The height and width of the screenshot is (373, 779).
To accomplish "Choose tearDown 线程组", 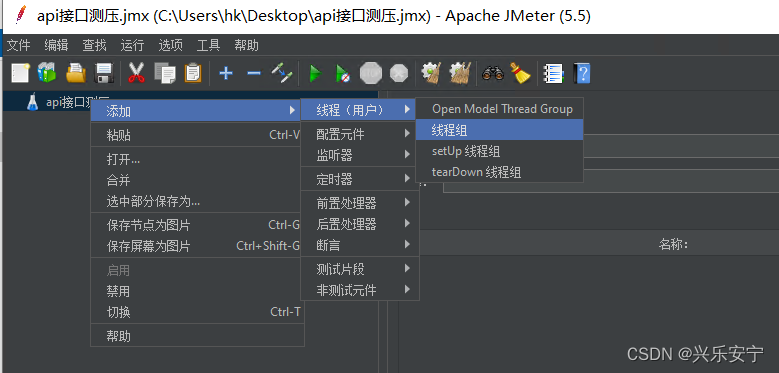I will point(499,172).
